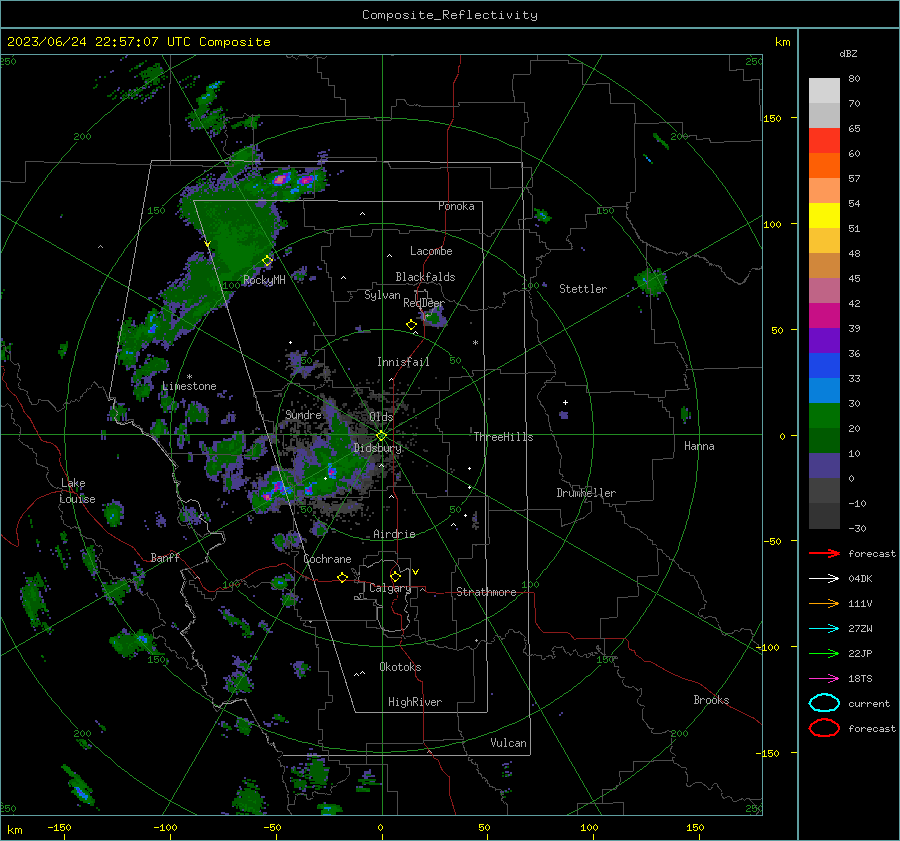Viewport: 900px width, 841px height.
Task: Click the cyan current ellipse legend icon
Action: tap(824, 703)
